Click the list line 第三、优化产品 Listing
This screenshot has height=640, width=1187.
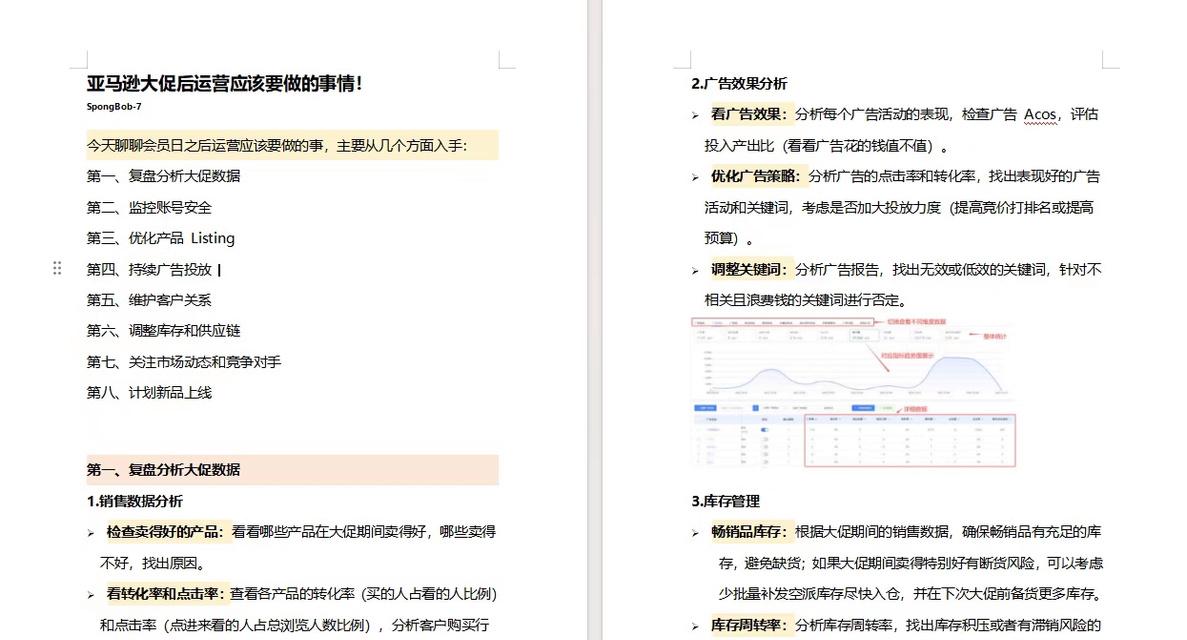pyautogui.click(x=160, y=238)
